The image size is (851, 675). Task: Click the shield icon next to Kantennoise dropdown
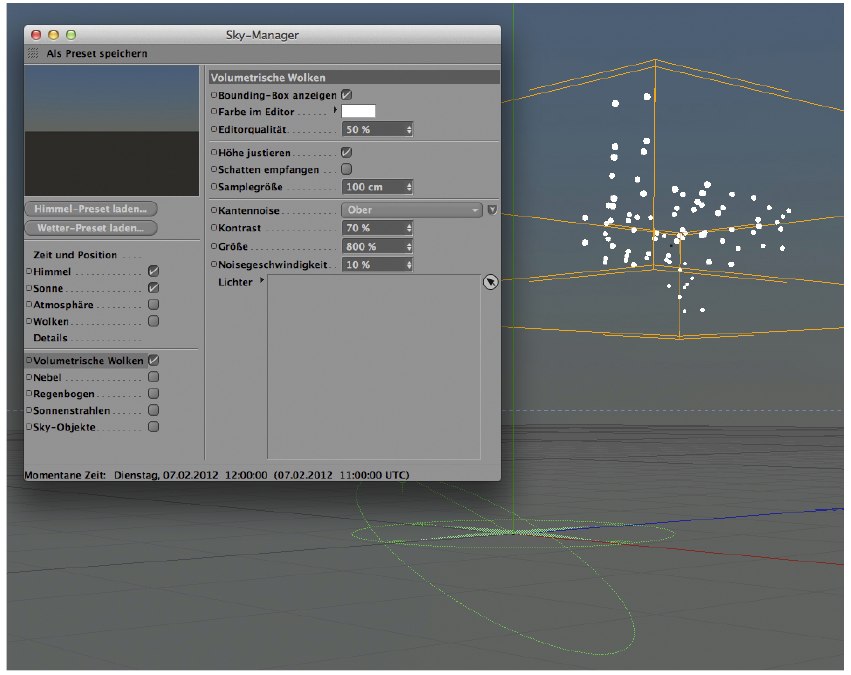tap(491, 210)
